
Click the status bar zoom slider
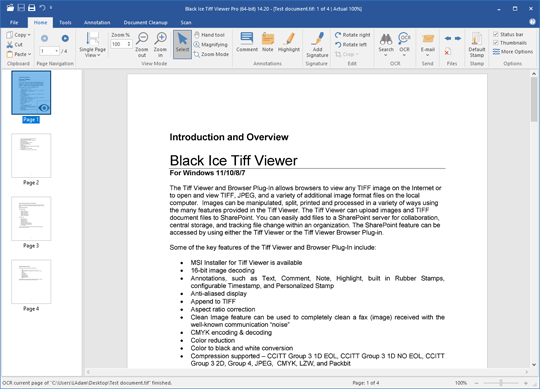tap(501, 383)
